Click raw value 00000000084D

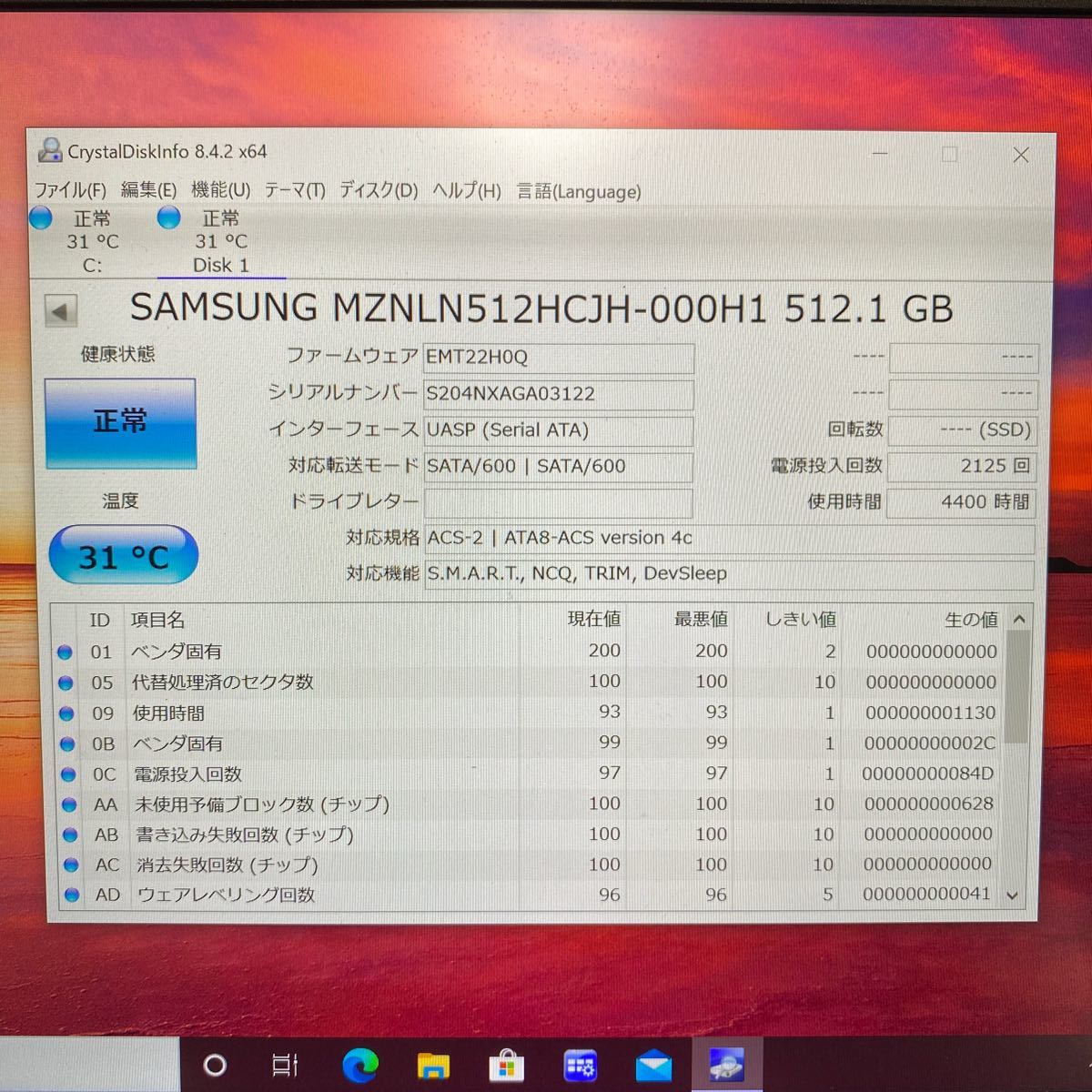click(x=928, y=773)
